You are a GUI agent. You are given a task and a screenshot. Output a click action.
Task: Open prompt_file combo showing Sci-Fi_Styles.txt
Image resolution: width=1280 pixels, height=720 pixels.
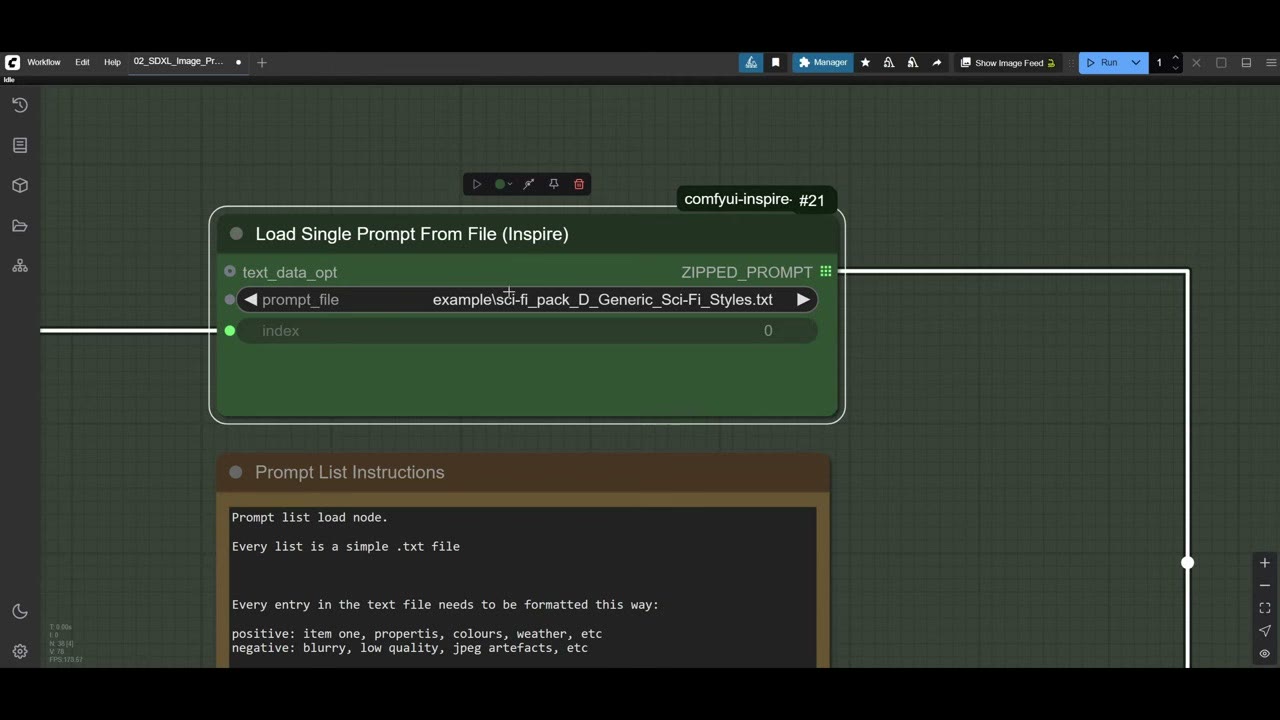[527, 299]
